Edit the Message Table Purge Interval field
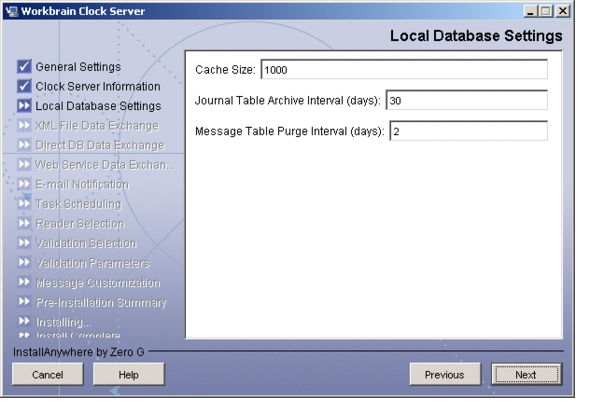591x415 pixels. tap(469, 131)
